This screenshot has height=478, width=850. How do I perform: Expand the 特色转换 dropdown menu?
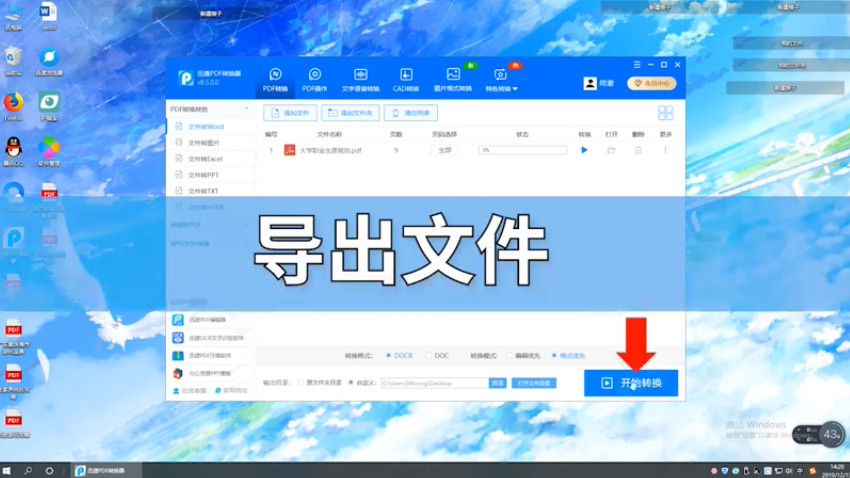point(501,80)
